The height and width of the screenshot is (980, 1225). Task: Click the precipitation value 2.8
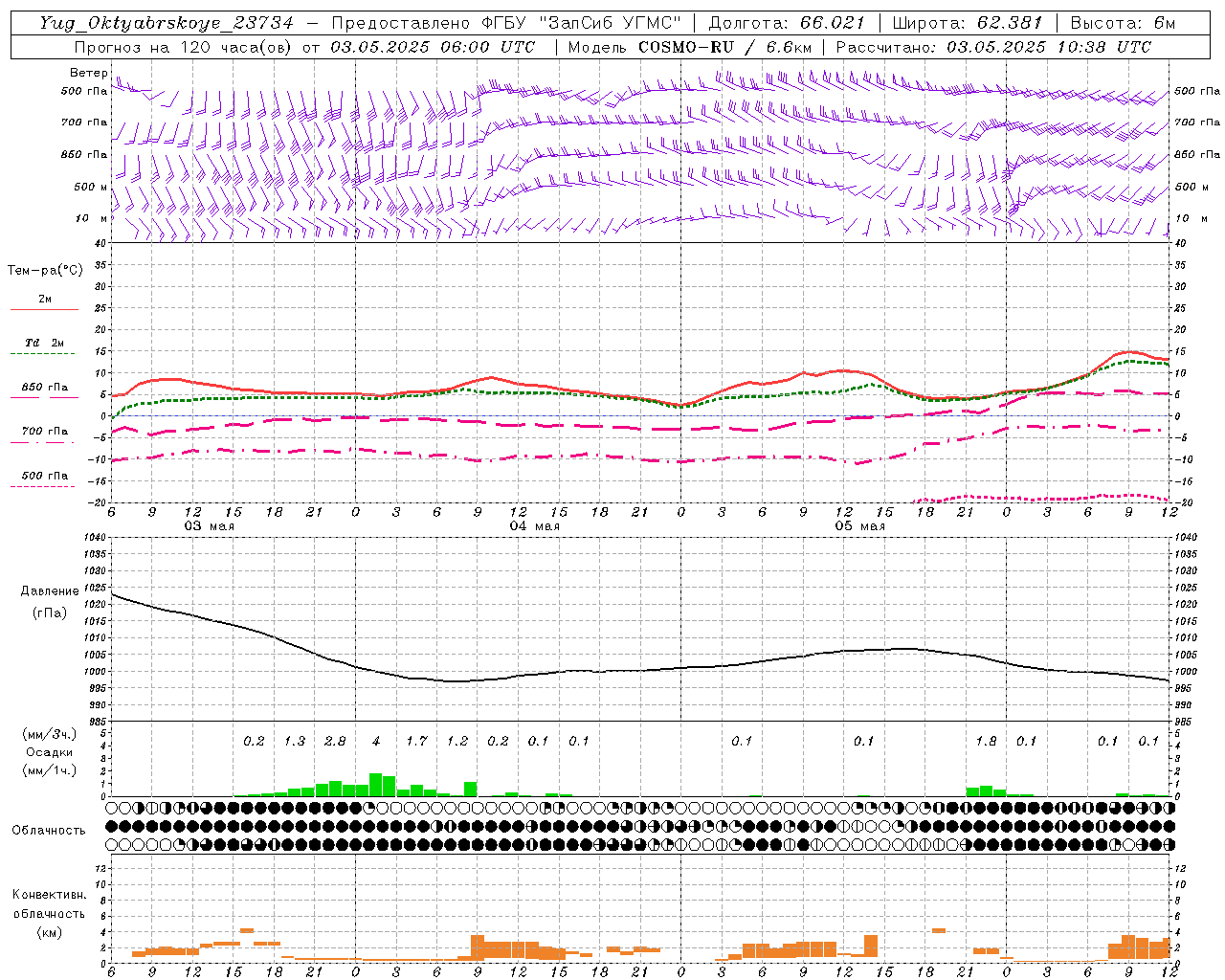click(x=335, y=741)
